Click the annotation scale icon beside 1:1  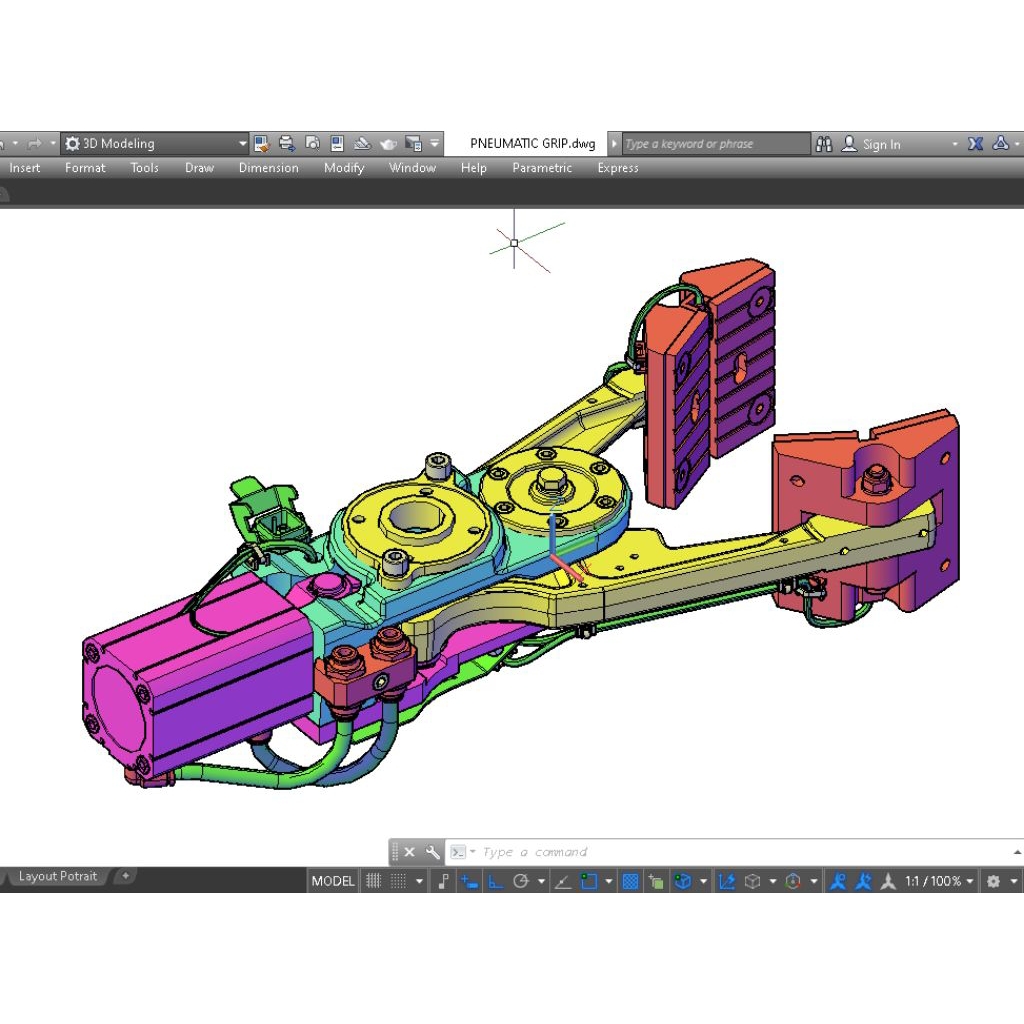(x=888, y=881)
